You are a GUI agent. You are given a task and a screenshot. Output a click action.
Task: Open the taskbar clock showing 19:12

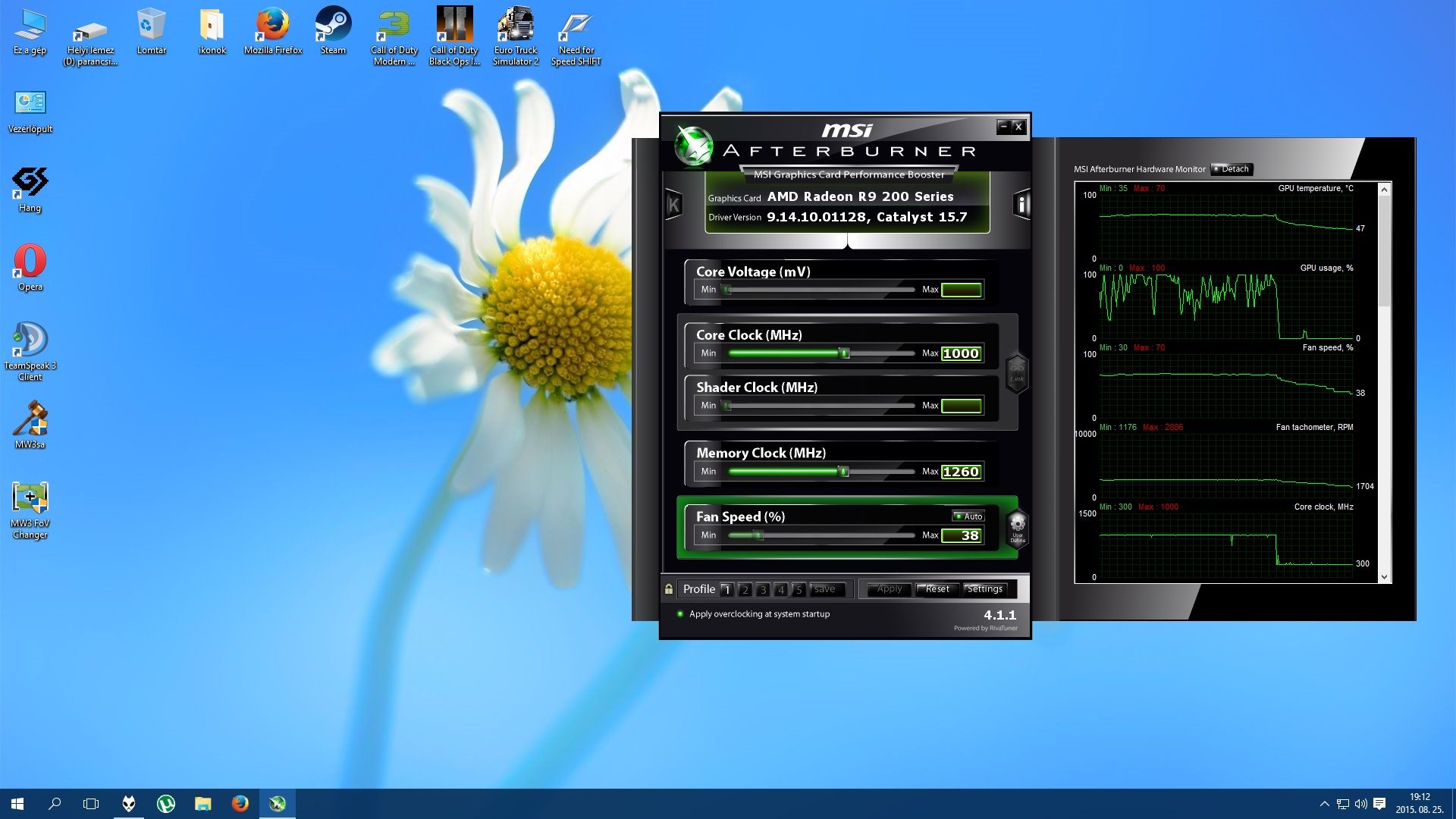point(1420,804)
